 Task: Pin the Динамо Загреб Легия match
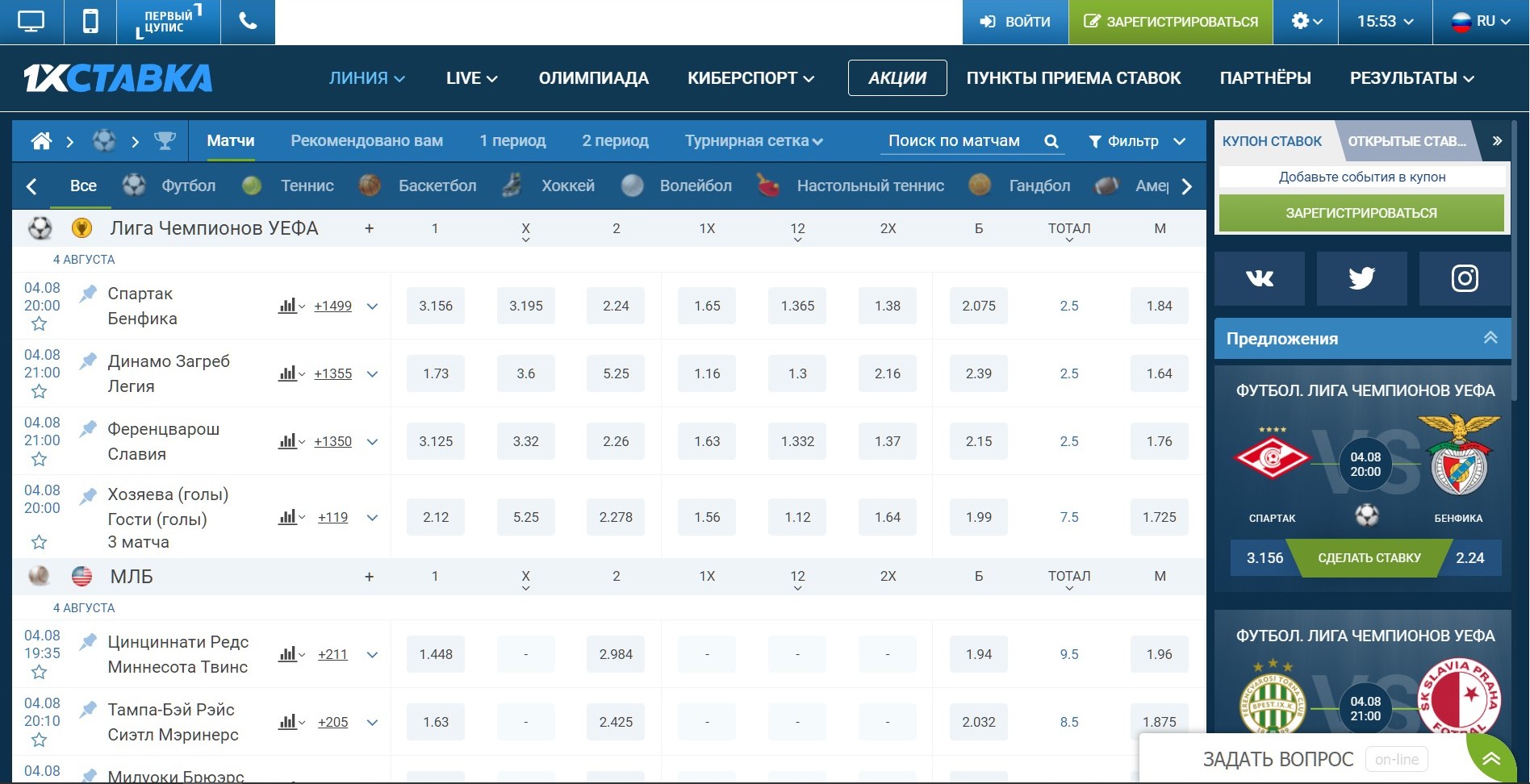point(88,361)
